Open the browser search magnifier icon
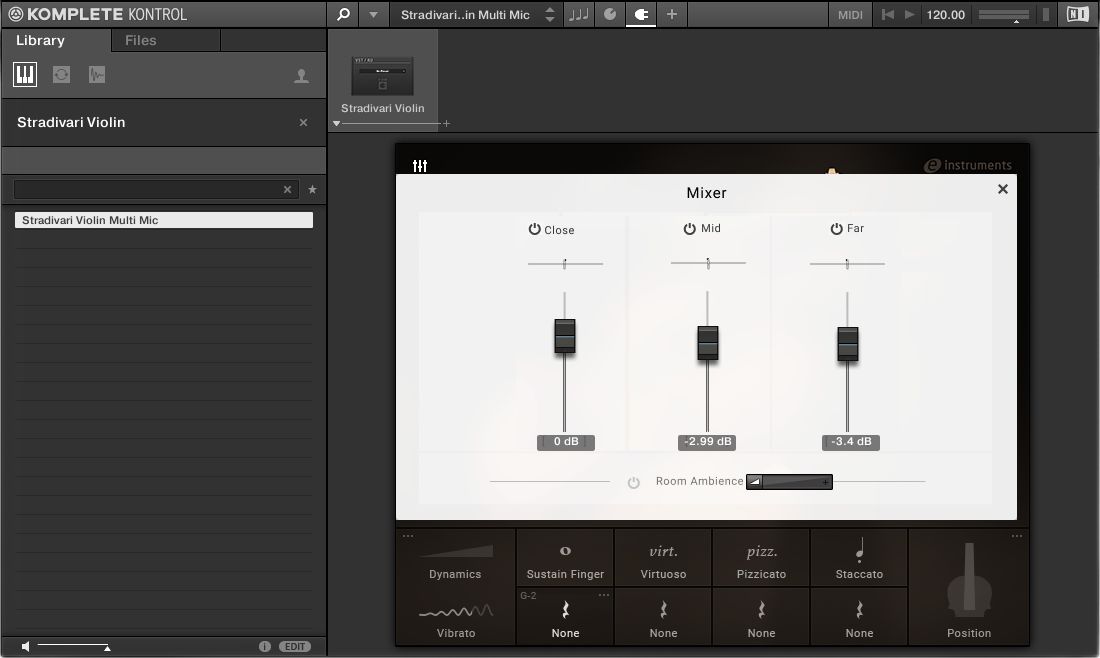The image size is (1100, 658). (x=341, y=15)
